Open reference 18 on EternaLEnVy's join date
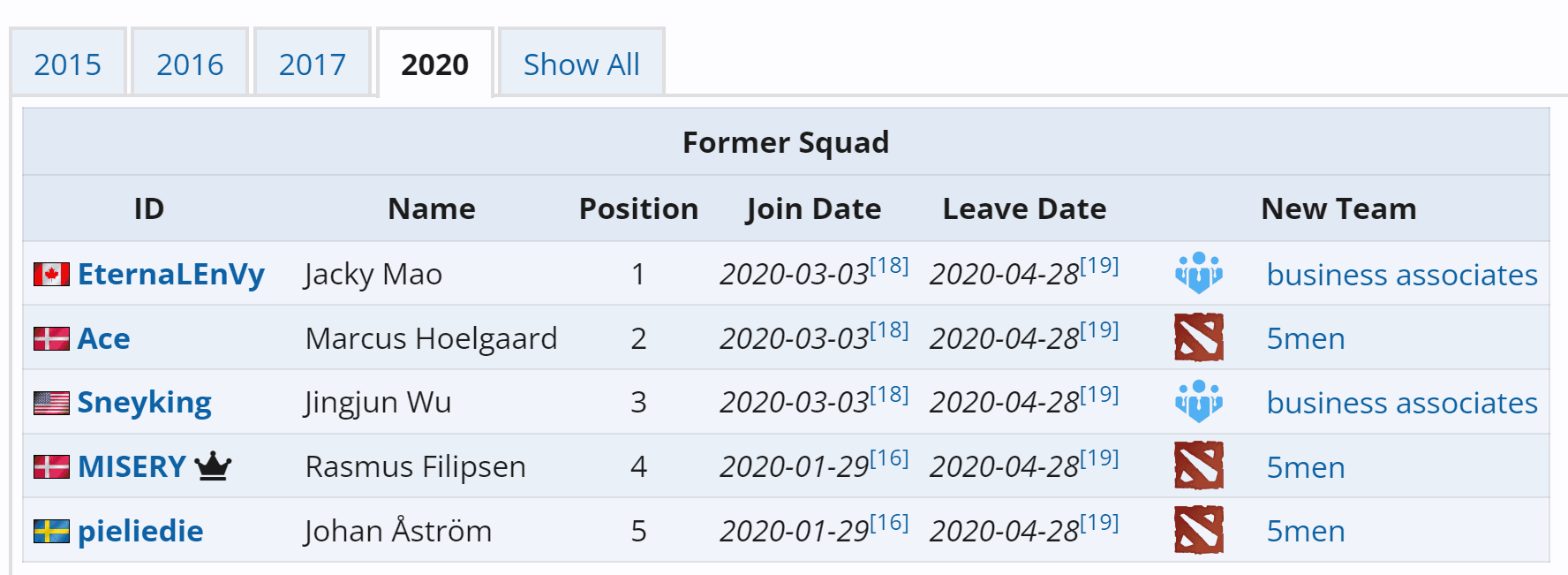The width and height of the screenshot is (1568, 575). (889, 266)
